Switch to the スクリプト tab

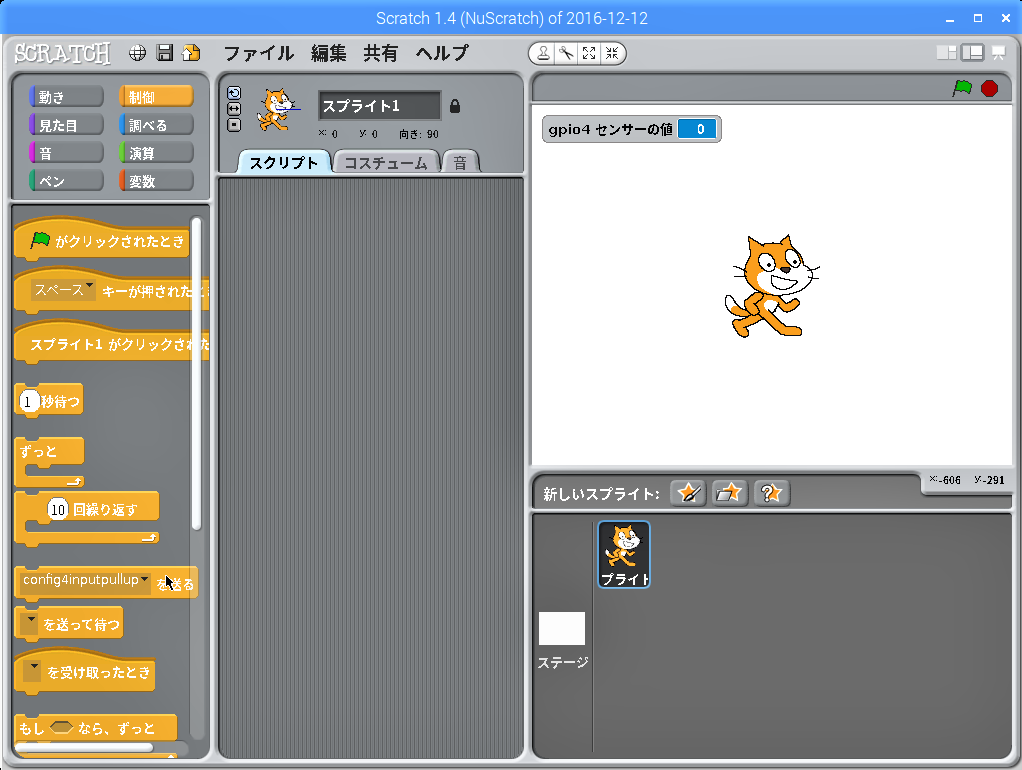pyautogui.click(x=284, y=163)
